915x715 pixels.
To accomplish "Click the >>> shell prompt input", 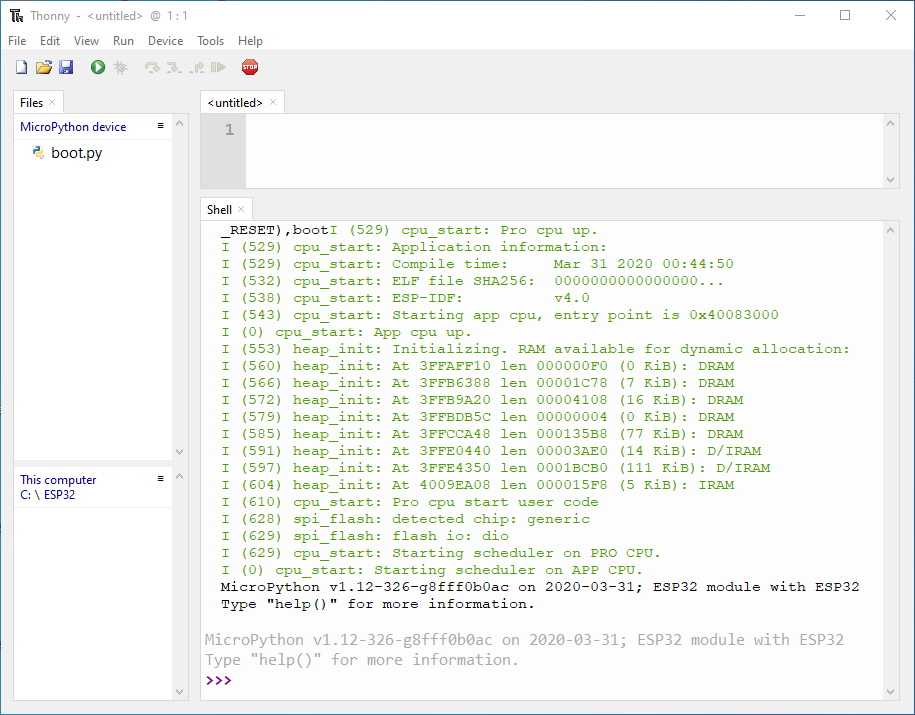I will point(218,681).
